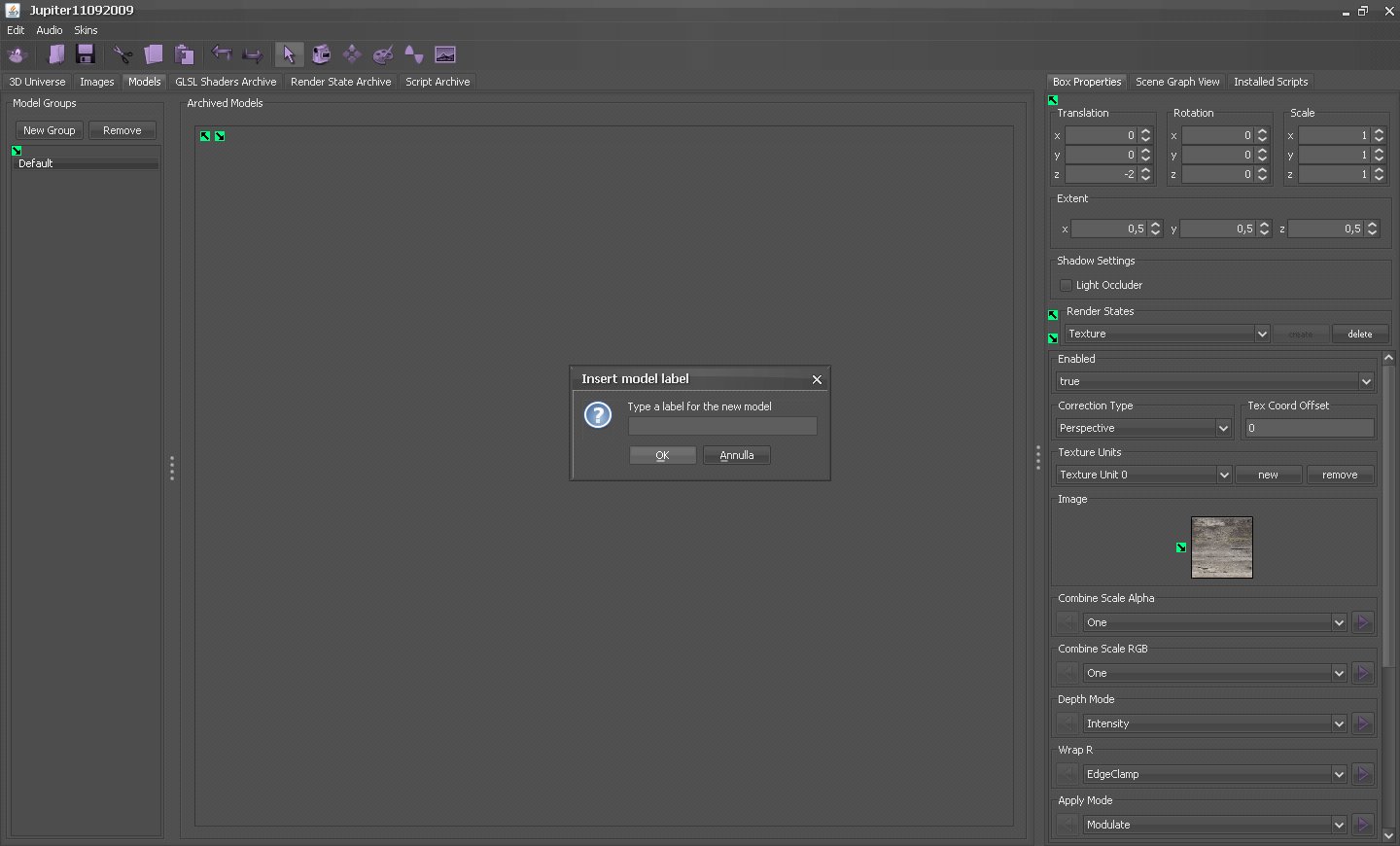Screen dimensions: 1400x846
Task: Click the Cut scissors icon
Action: coord(122,54)
